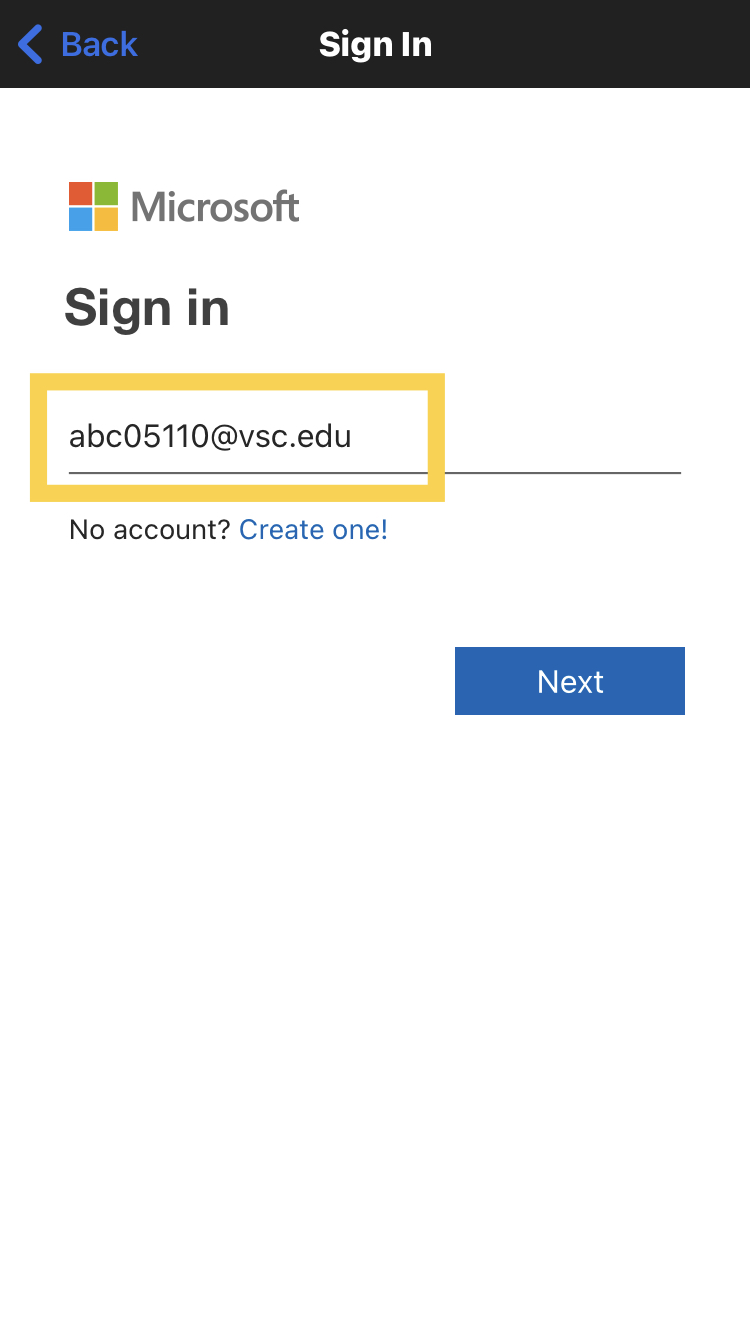750x1334 pixels.
Task: Click the large "Sign in" heading
Action: 147,308
